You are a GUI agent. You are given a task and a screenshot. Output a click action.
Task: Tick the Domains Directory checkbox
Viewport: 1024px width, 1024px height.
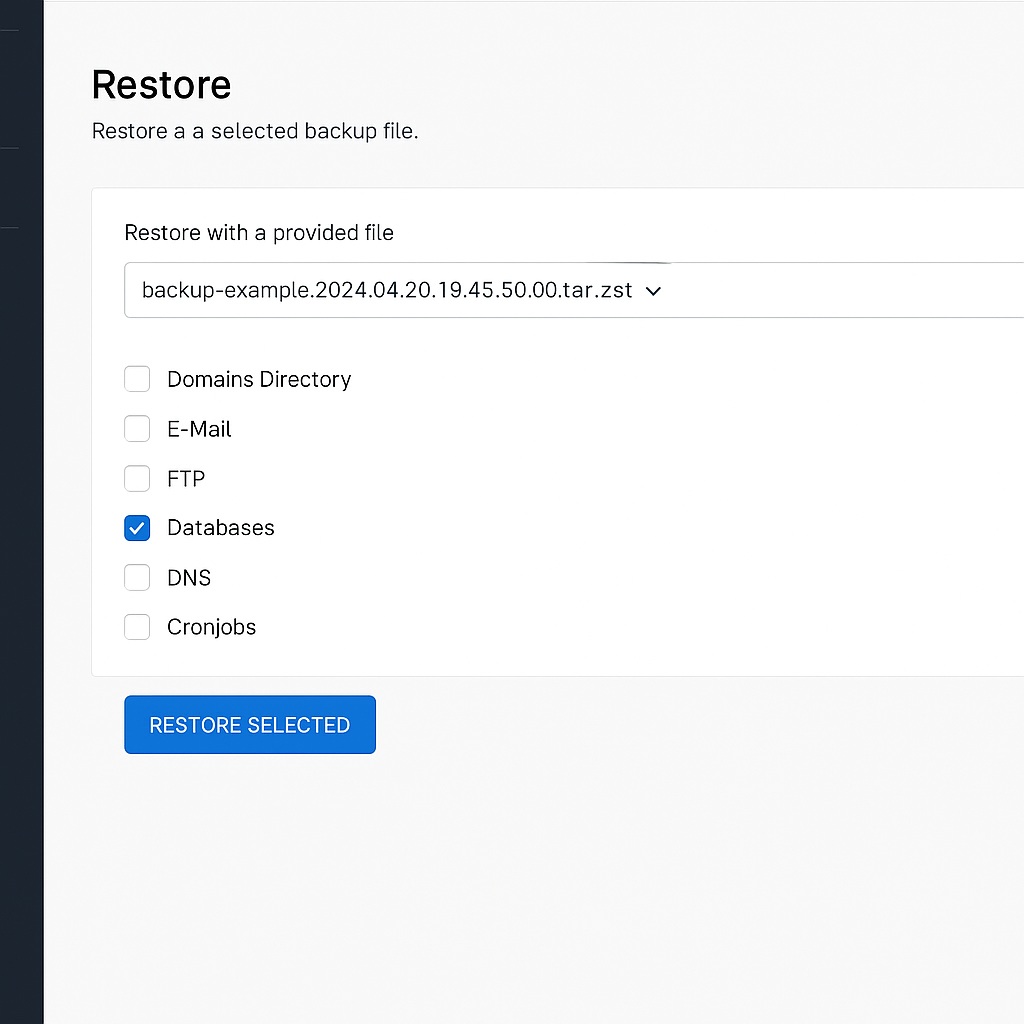tap(137, 379)
